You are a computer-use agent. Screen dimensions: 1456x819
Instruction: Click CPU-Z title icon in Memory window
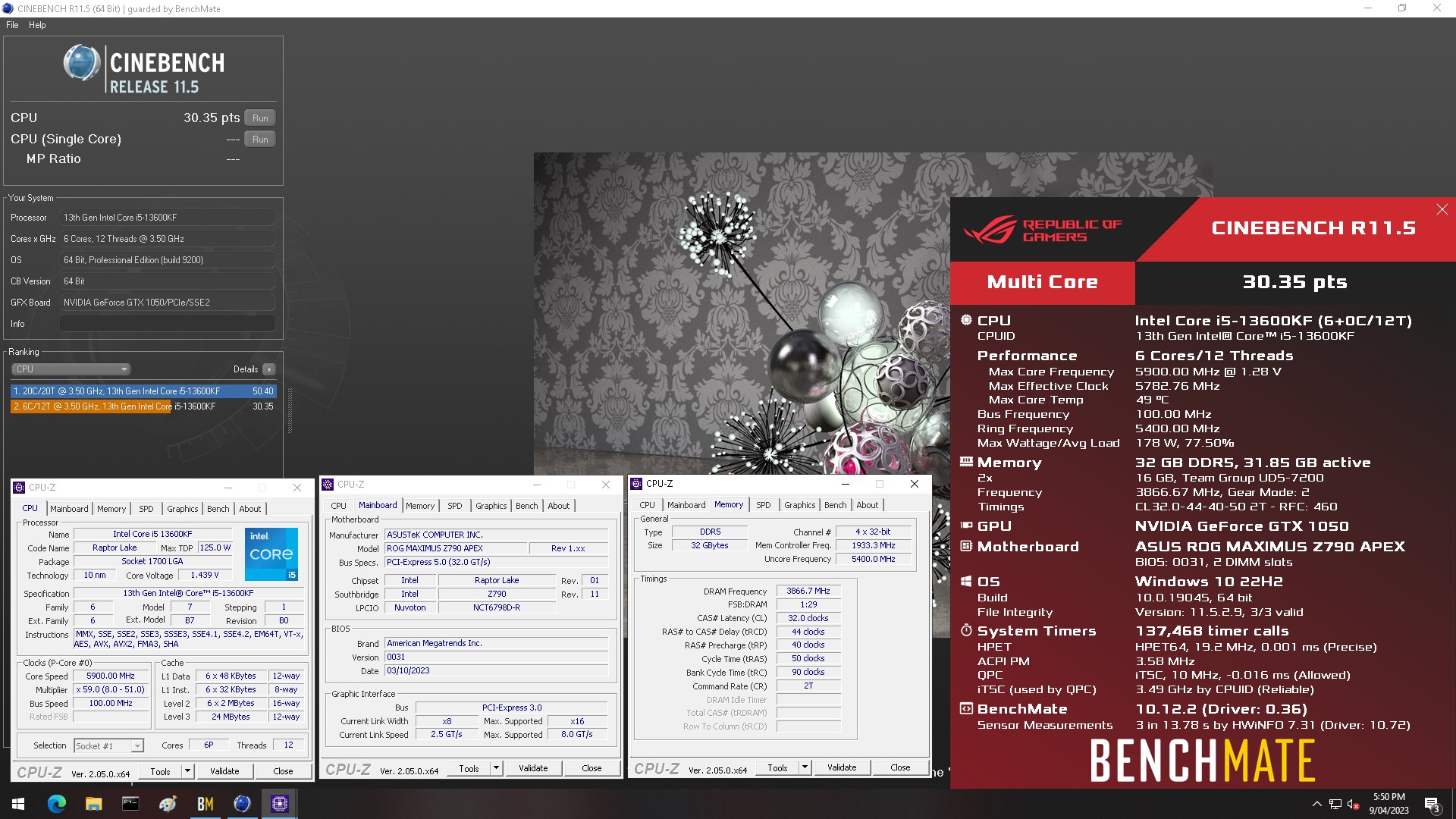click(637, 484)
